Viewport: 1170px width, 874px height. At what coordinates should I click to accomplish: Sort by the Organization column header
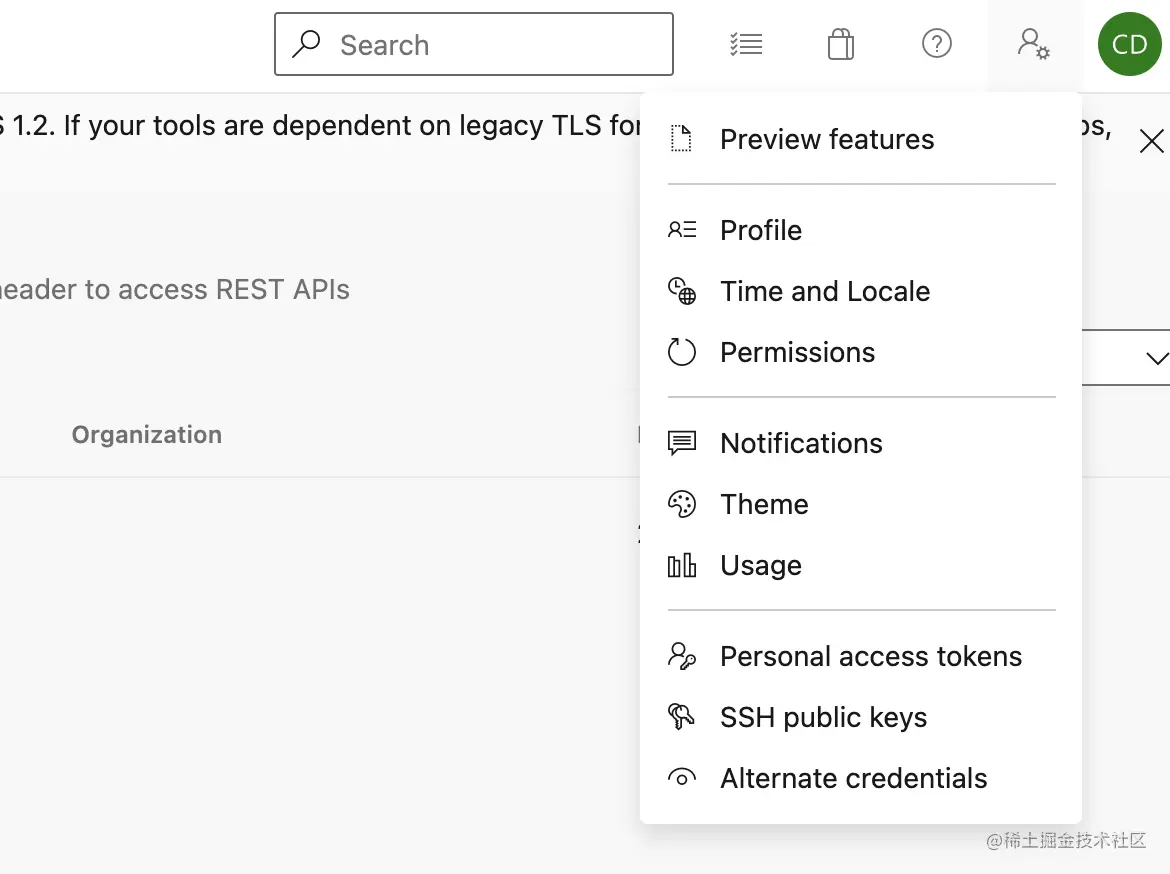coord(147,435)
